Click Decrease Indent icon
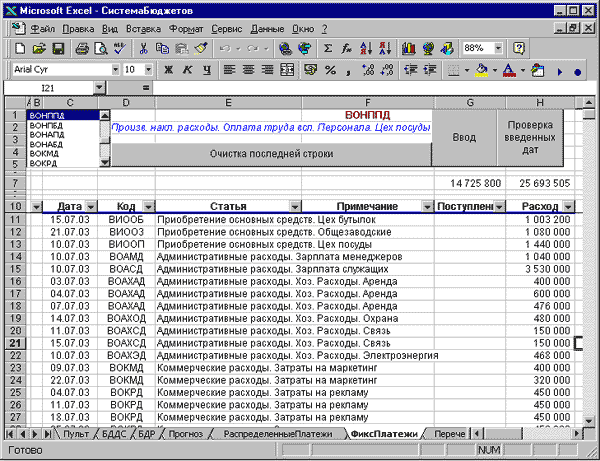600x461 pixels. (411, 70)
